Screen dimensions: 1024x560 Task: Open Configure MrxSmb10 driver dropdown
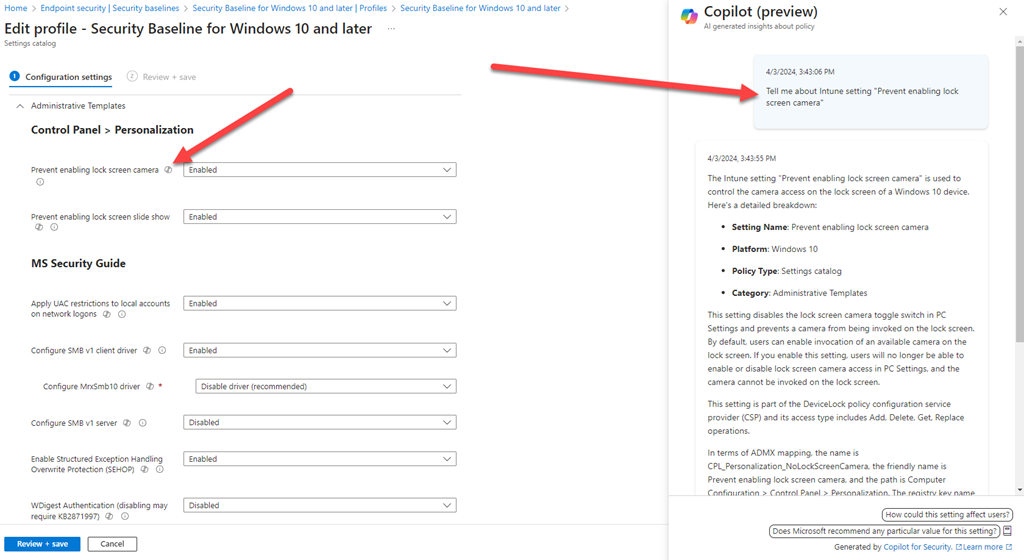pyautogui.click(x=326, y=386)
